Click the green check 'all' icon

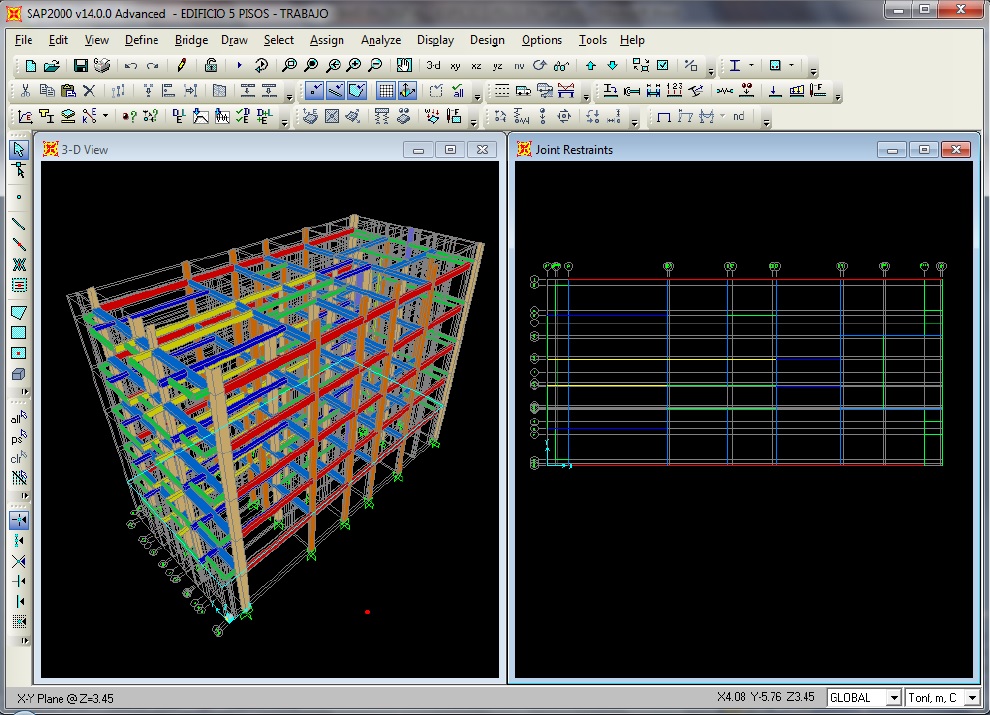click(458, 91)
